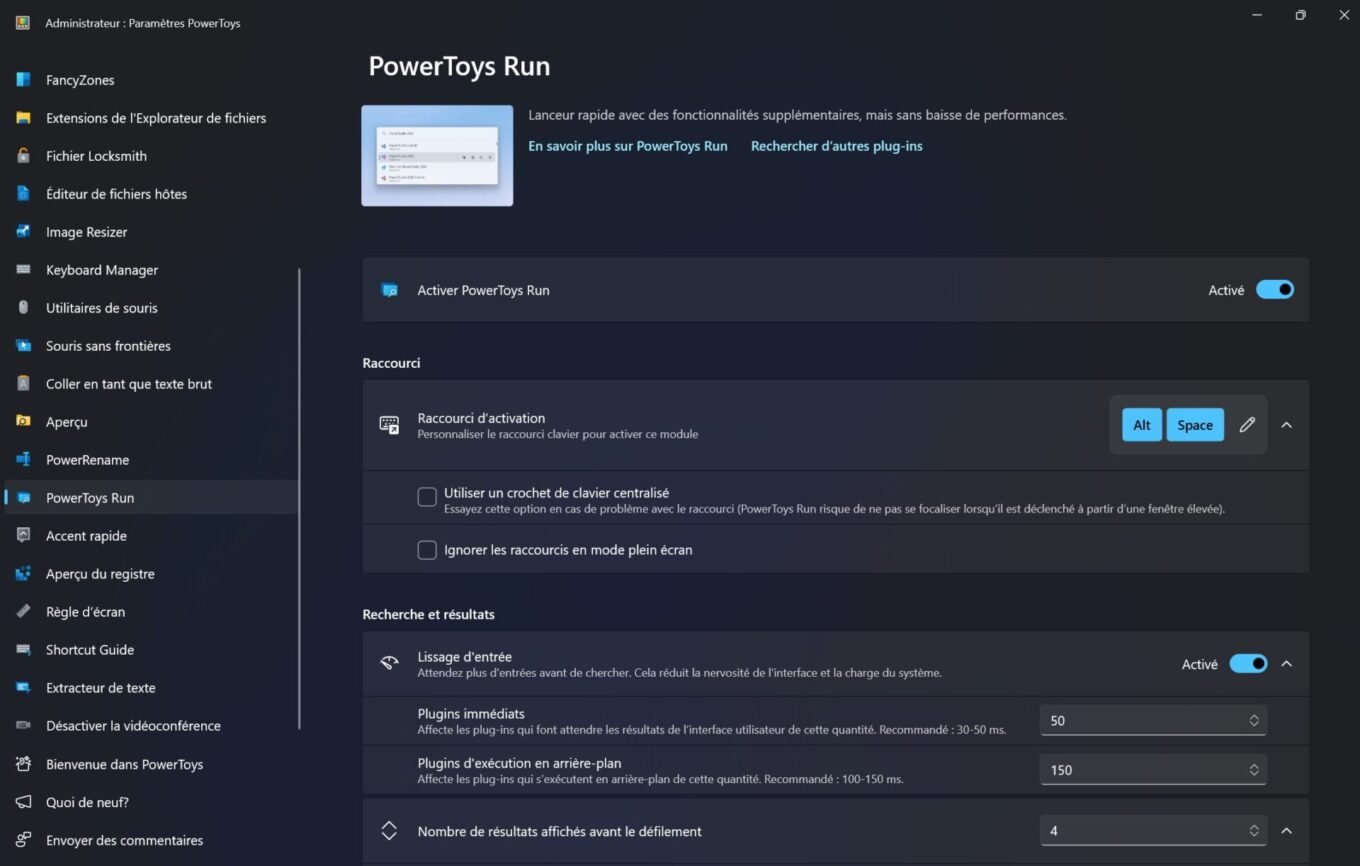The image size is (1360, 866).
Task: Click the Raccourci d'activation keyboard icon
Action: pyautogui.click(x=389, y=425)
